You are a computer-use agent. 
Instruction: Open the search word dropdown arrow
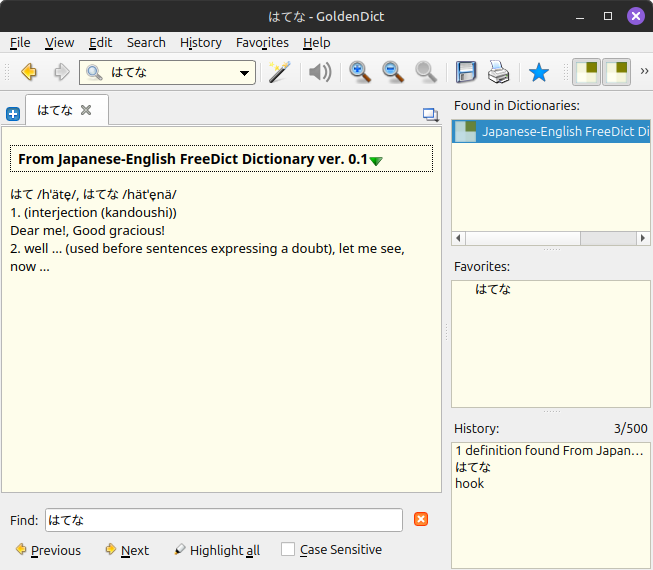tap(245, 73)
